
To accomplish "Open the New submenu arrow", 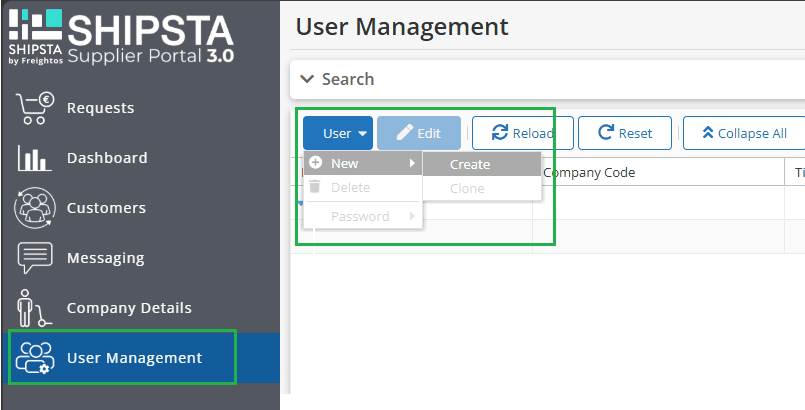I will (412, 163).
